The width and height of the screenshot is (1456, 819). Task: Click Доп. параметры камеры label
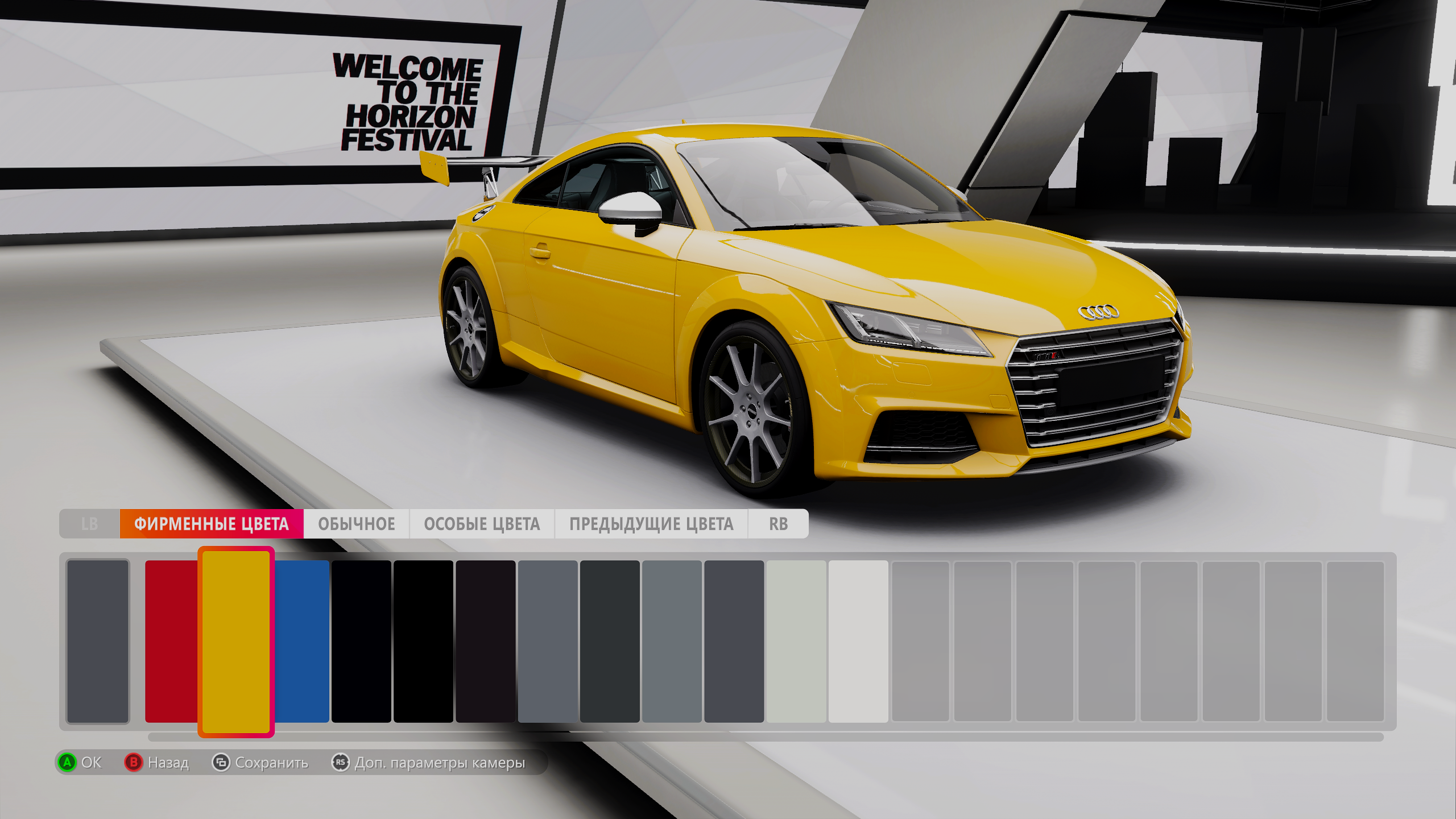coord(440,763)
